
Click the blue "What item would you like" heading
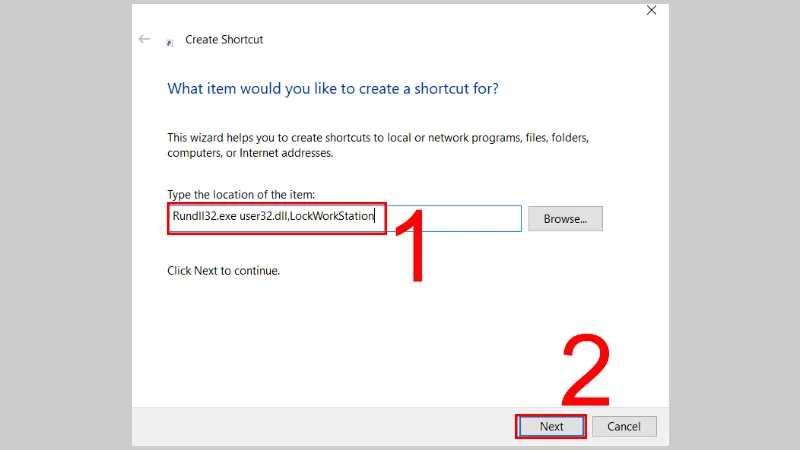(332, 89)
